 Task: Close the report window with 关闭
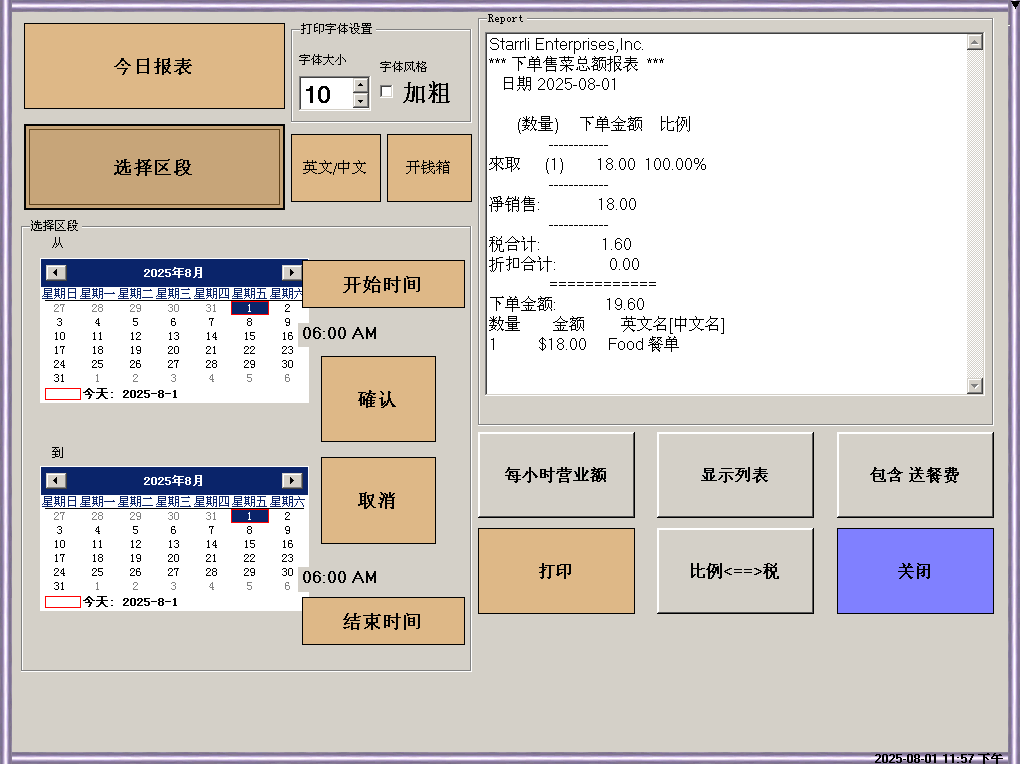914,571
